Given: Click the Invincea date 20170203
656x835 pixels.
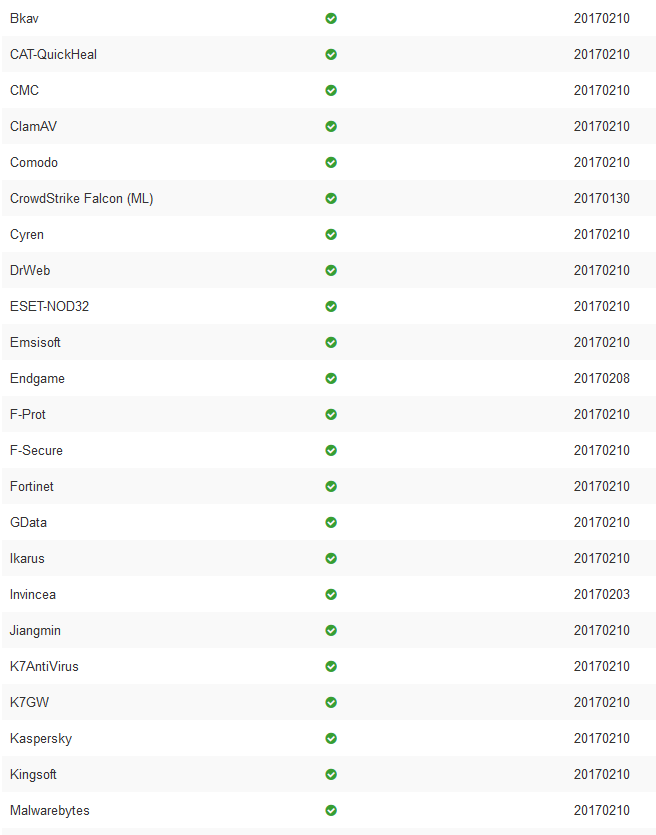Looking at the screenshot, I should pyautogui.click(x=602, y=594).
